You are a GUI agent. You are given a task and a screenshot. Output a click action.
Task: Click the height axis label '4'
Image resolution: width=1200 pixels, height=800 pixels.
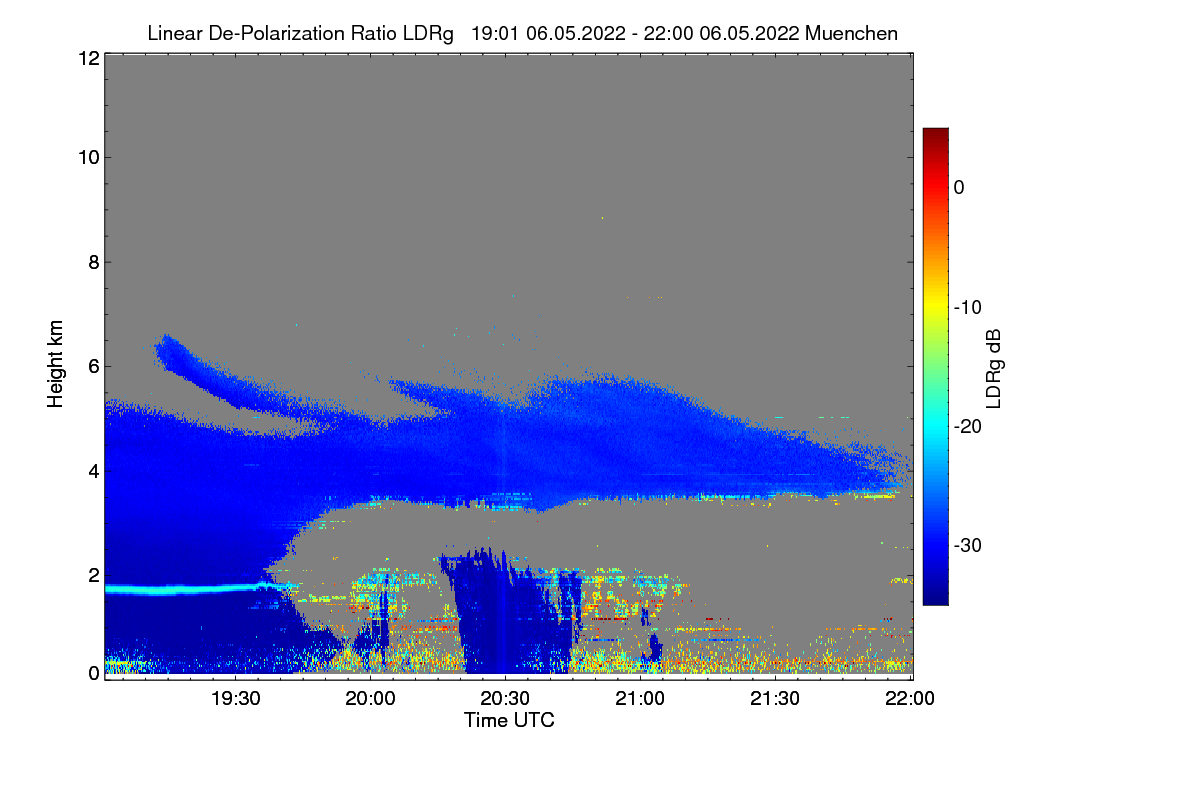92,471
